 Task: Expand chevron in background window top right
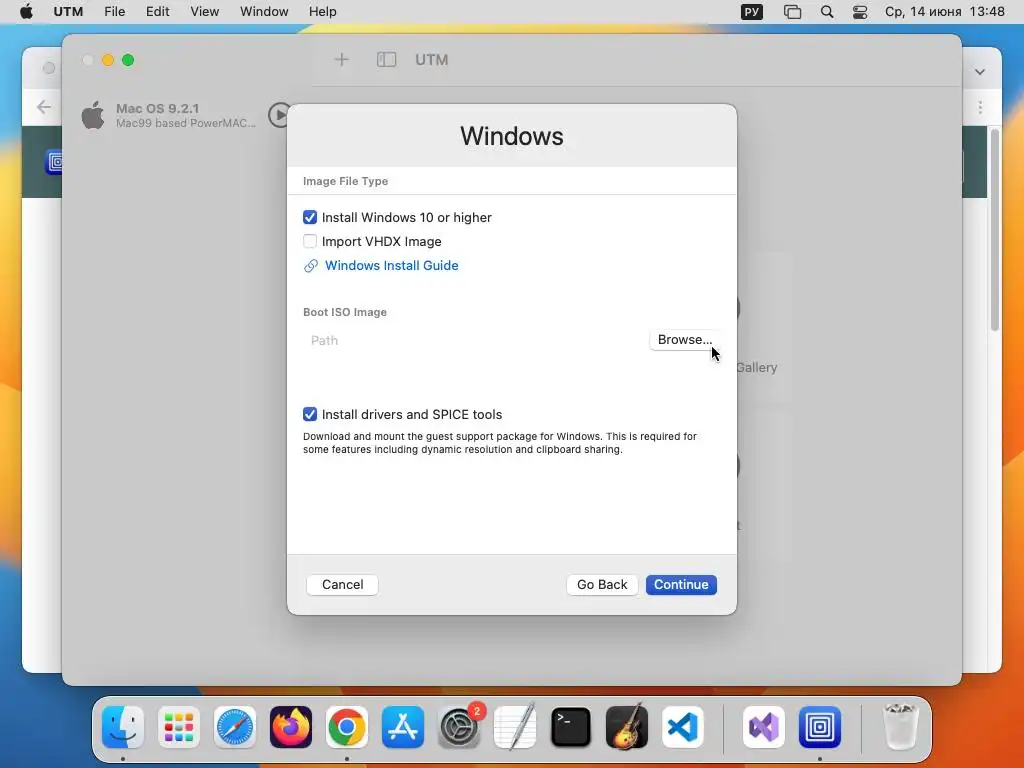point(980,72)
